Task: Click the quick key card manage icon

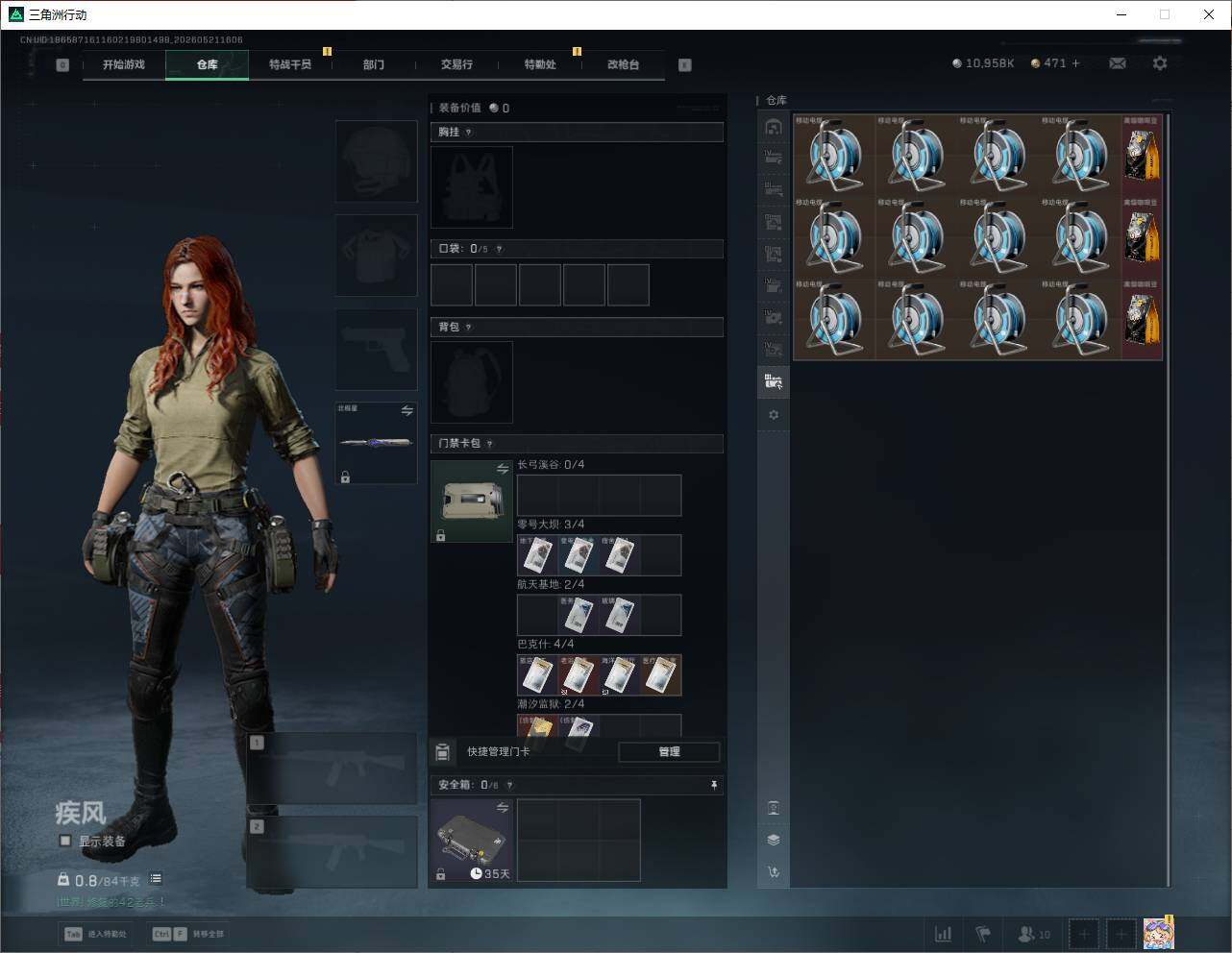Action: pos(443,752)
